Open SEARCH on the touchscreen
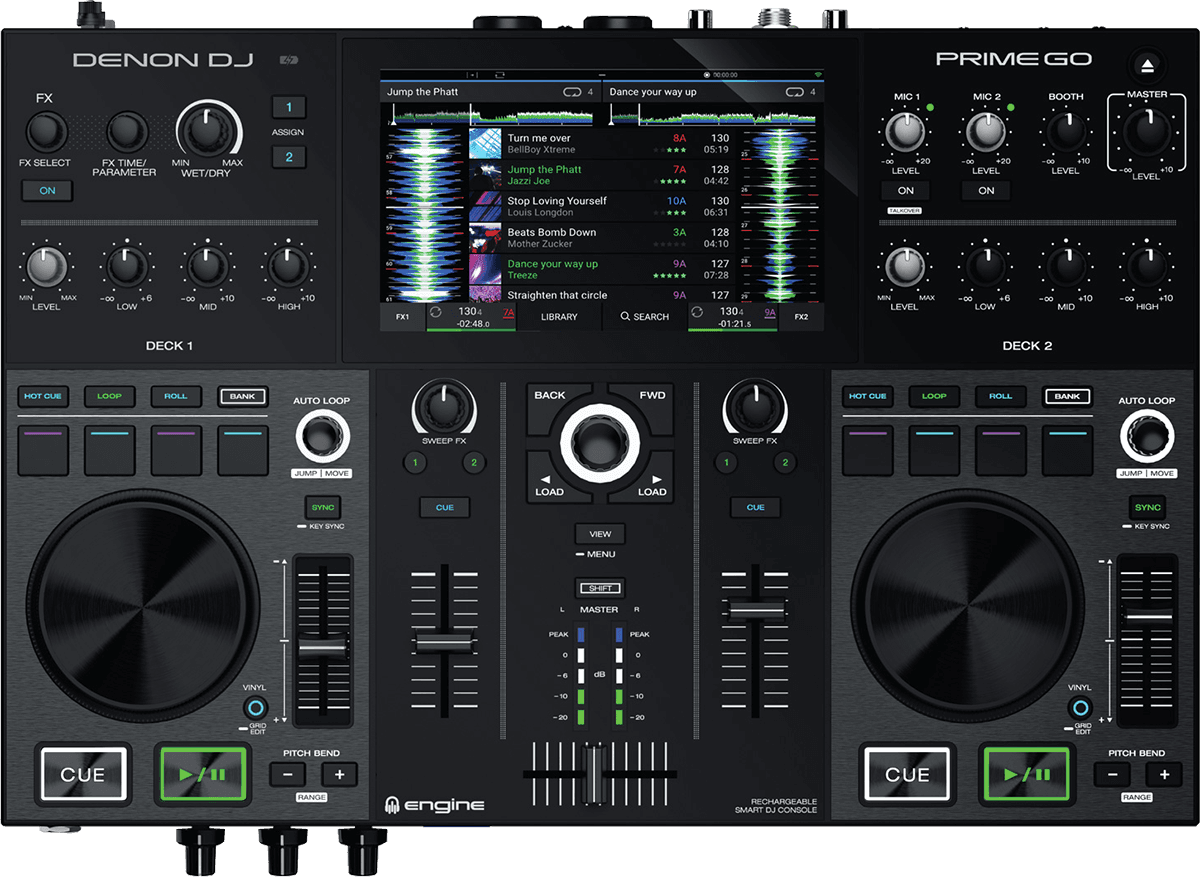This screenshot has width=1200, height=877. point(645,317)
